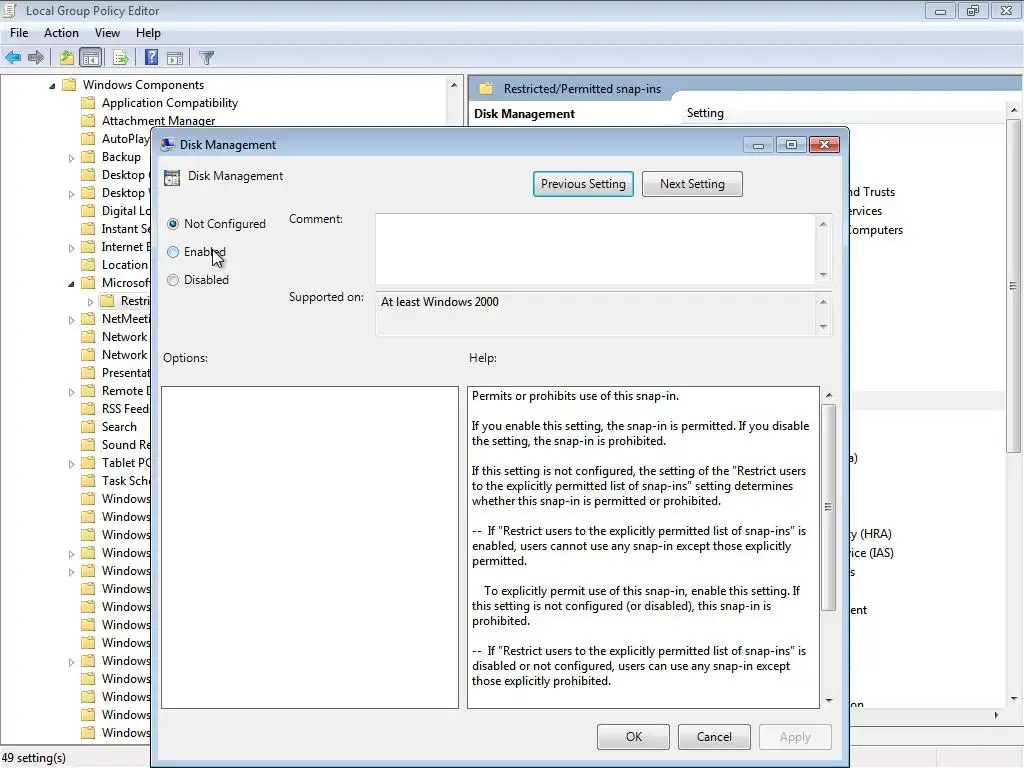Select the Location tree item
Viewport: 1024px width, 768px height.
pyautogui.click(x=125, y=265)
